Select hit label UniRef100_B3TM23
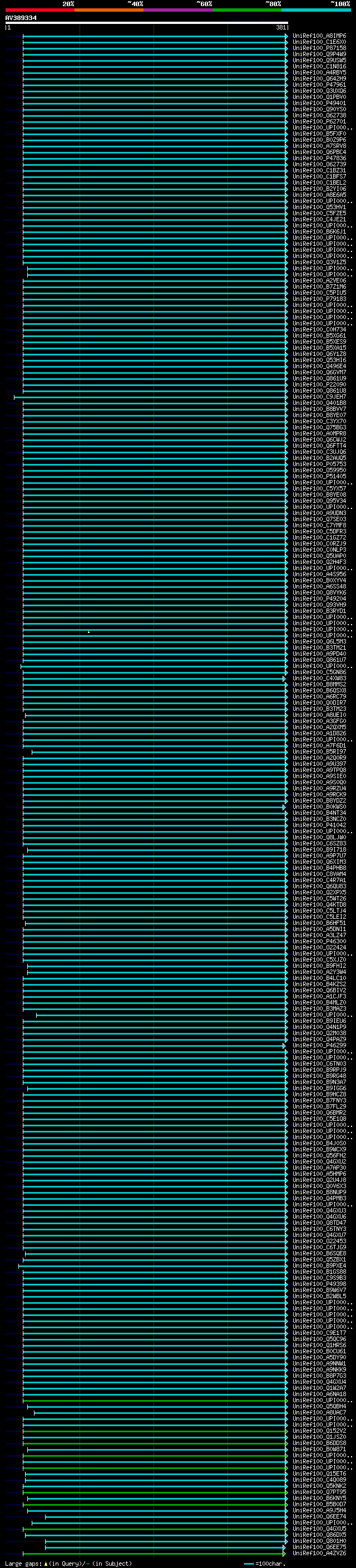 [319, 709]
